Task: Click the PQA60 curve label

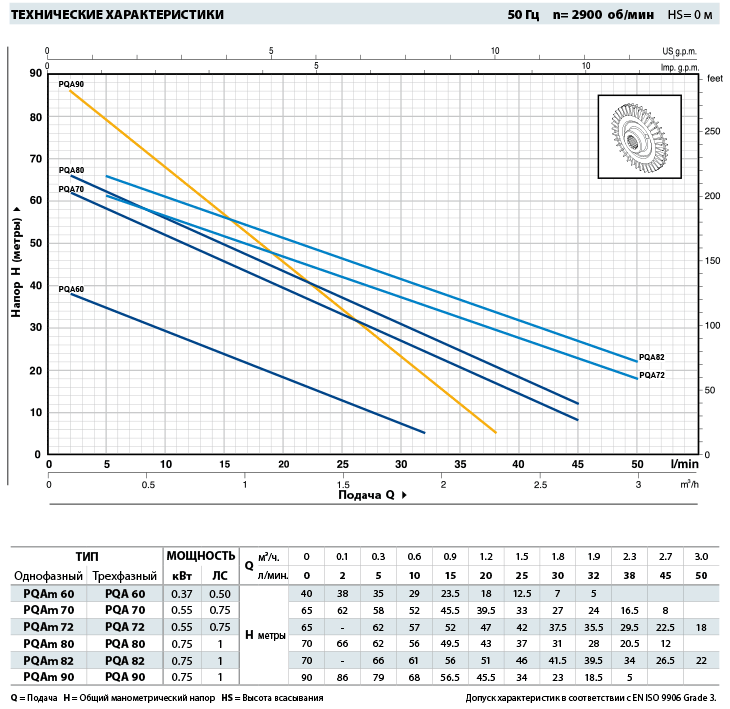Action: (x=71, y=289)
